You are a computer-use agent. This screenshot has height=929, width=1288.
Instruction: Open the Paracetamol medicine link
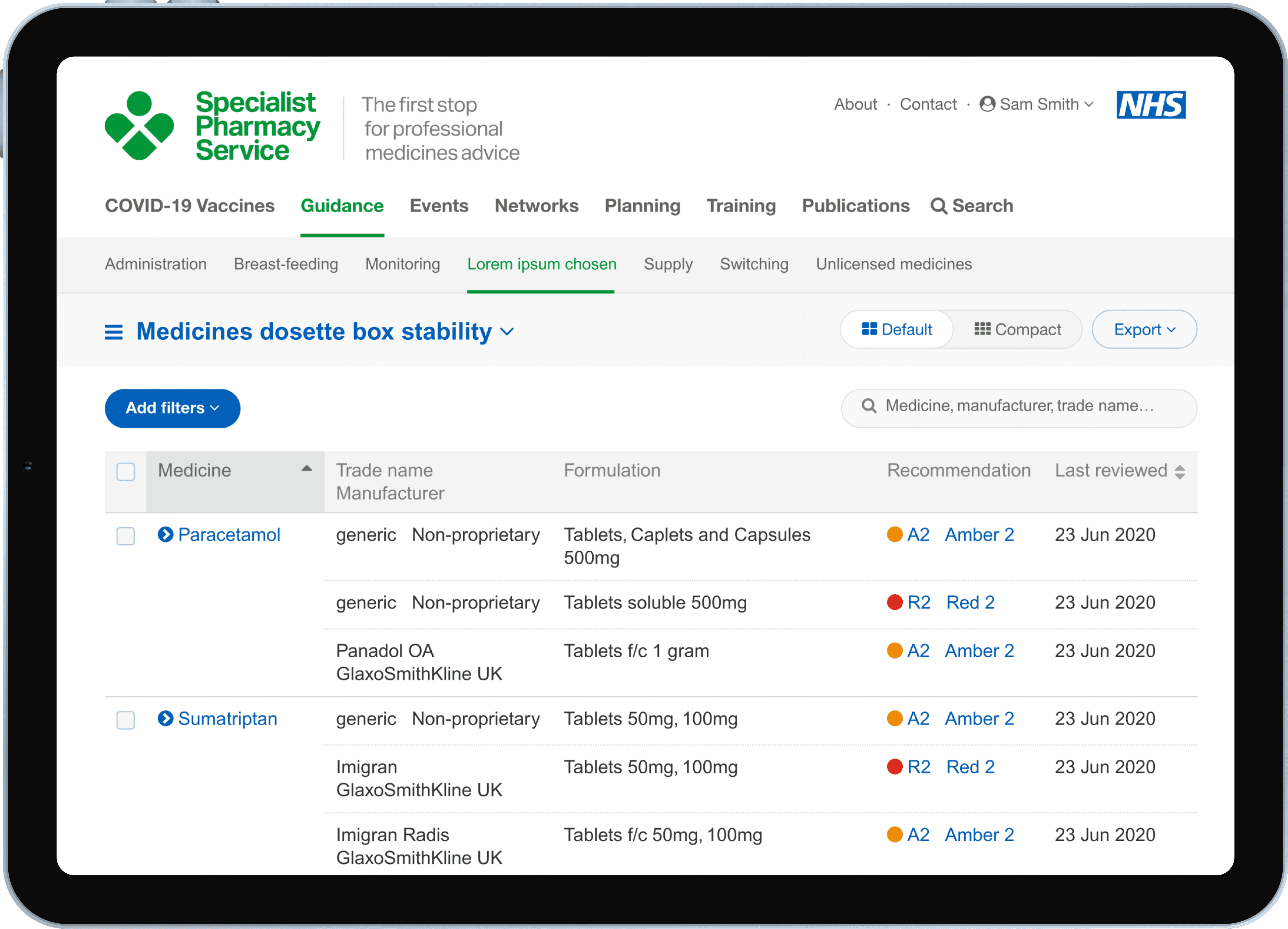click(229, 534)
